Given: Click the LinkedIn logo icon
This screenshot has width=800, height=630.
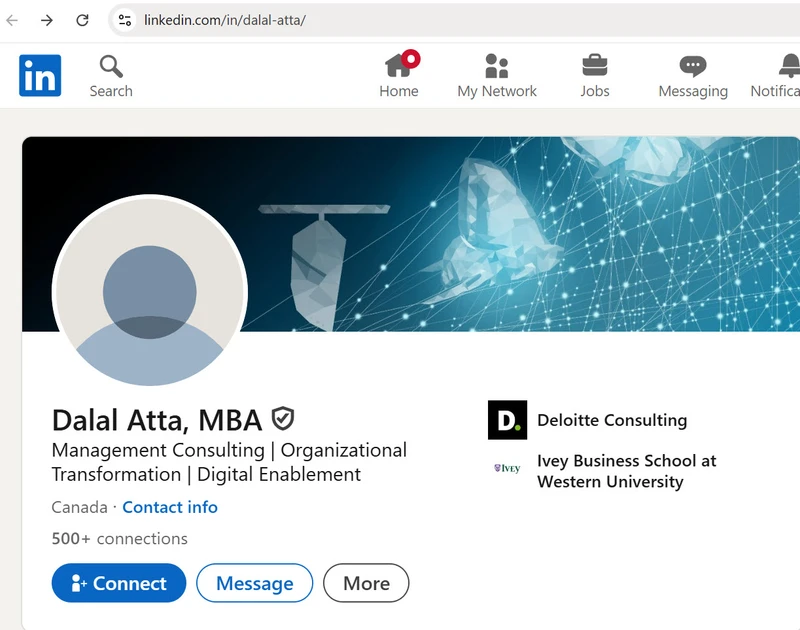Looking at the screenshot, I should point(40,76).
